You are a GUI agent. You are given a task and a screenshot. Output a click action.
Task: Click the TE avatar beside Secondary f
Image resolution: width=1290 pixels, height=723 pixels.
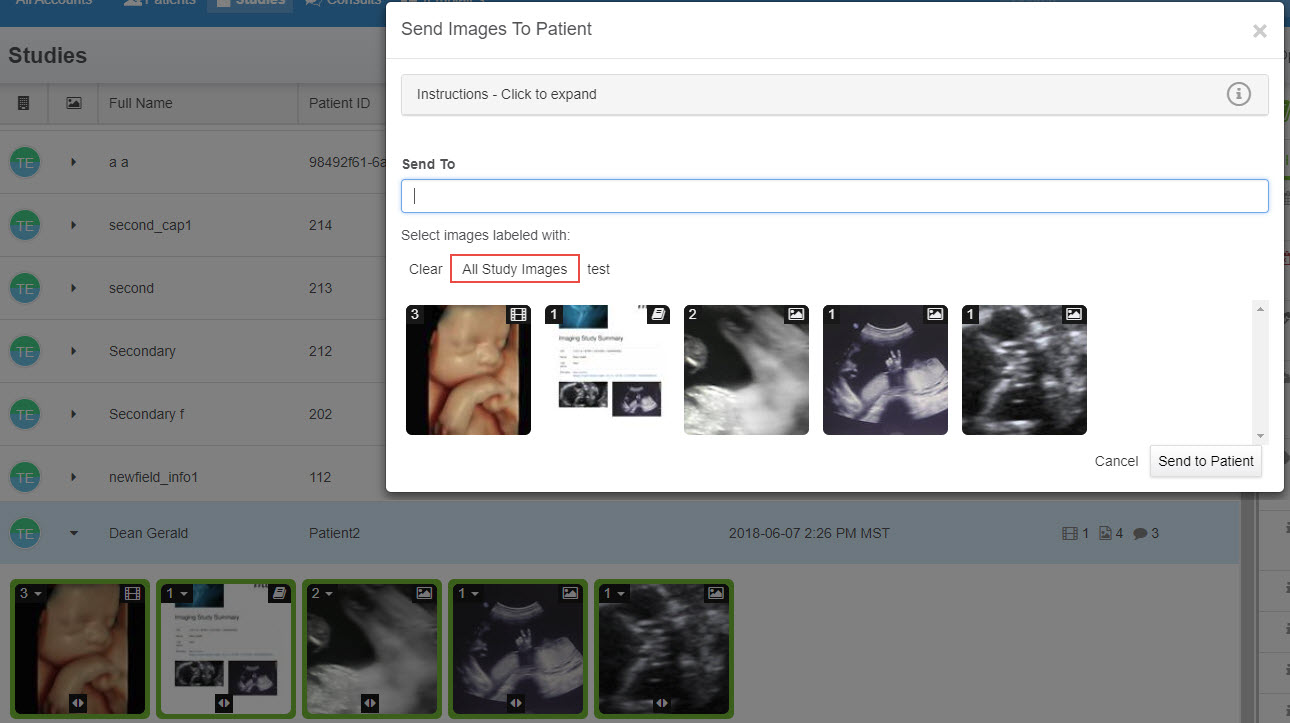(25, 414)
